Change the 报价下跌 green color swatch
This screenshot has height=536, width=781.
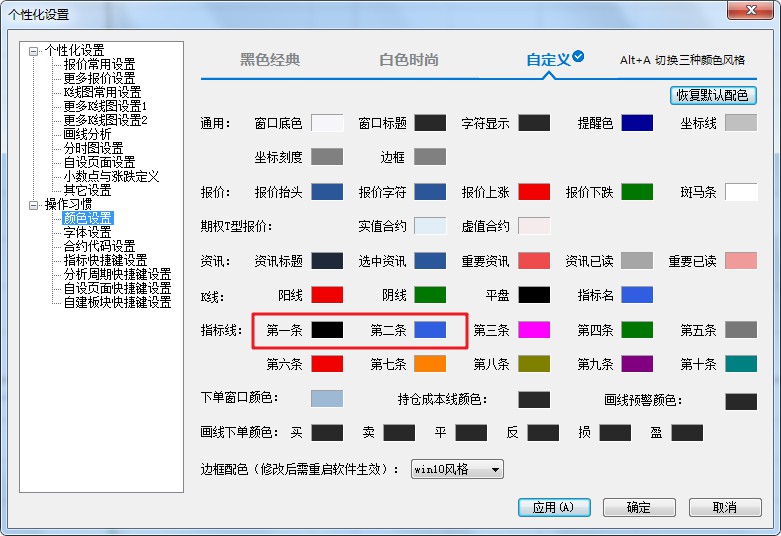(637, 192)
